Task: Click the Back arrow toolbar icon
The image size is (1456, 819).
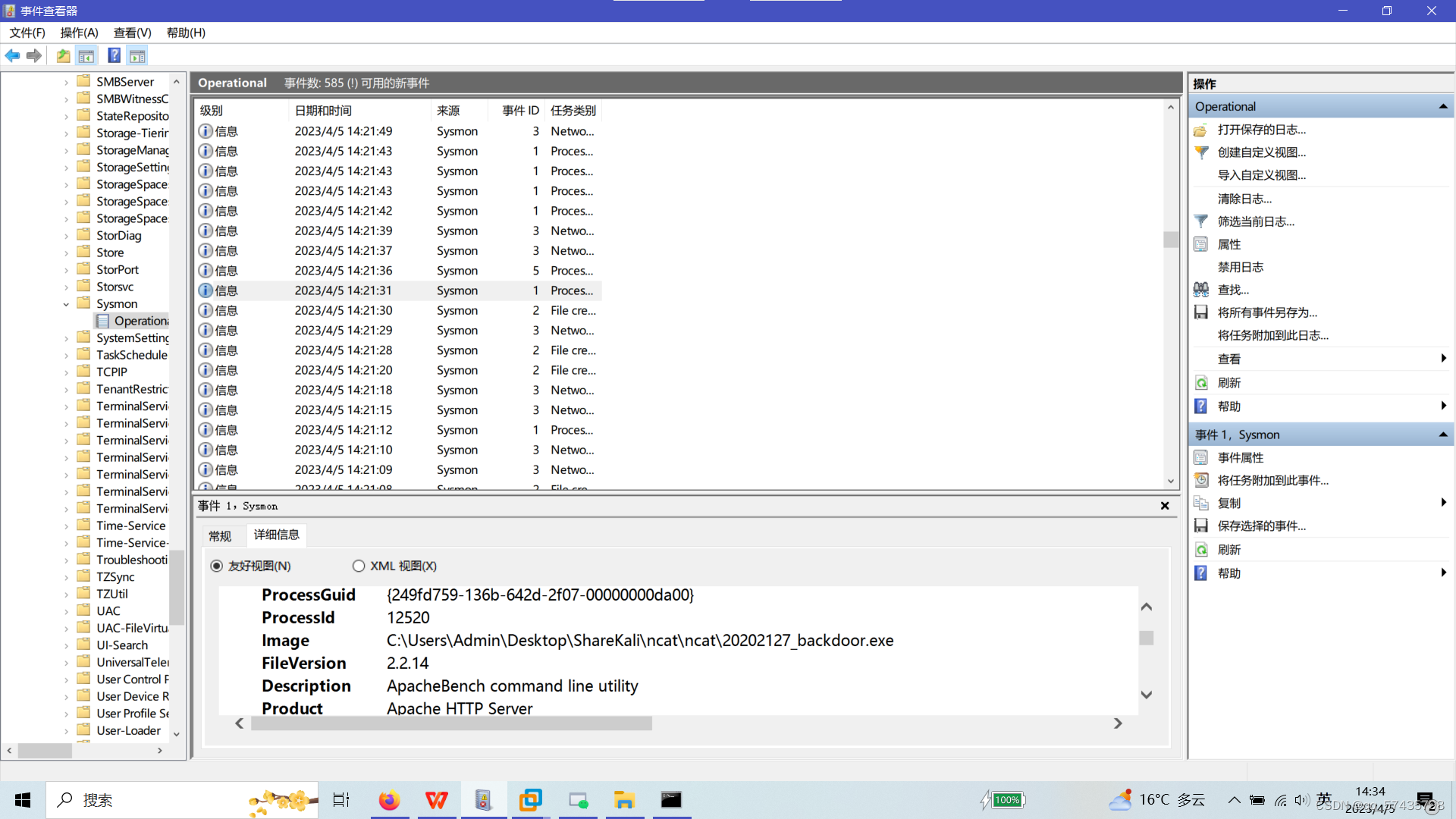Action: tap(13, 55)
